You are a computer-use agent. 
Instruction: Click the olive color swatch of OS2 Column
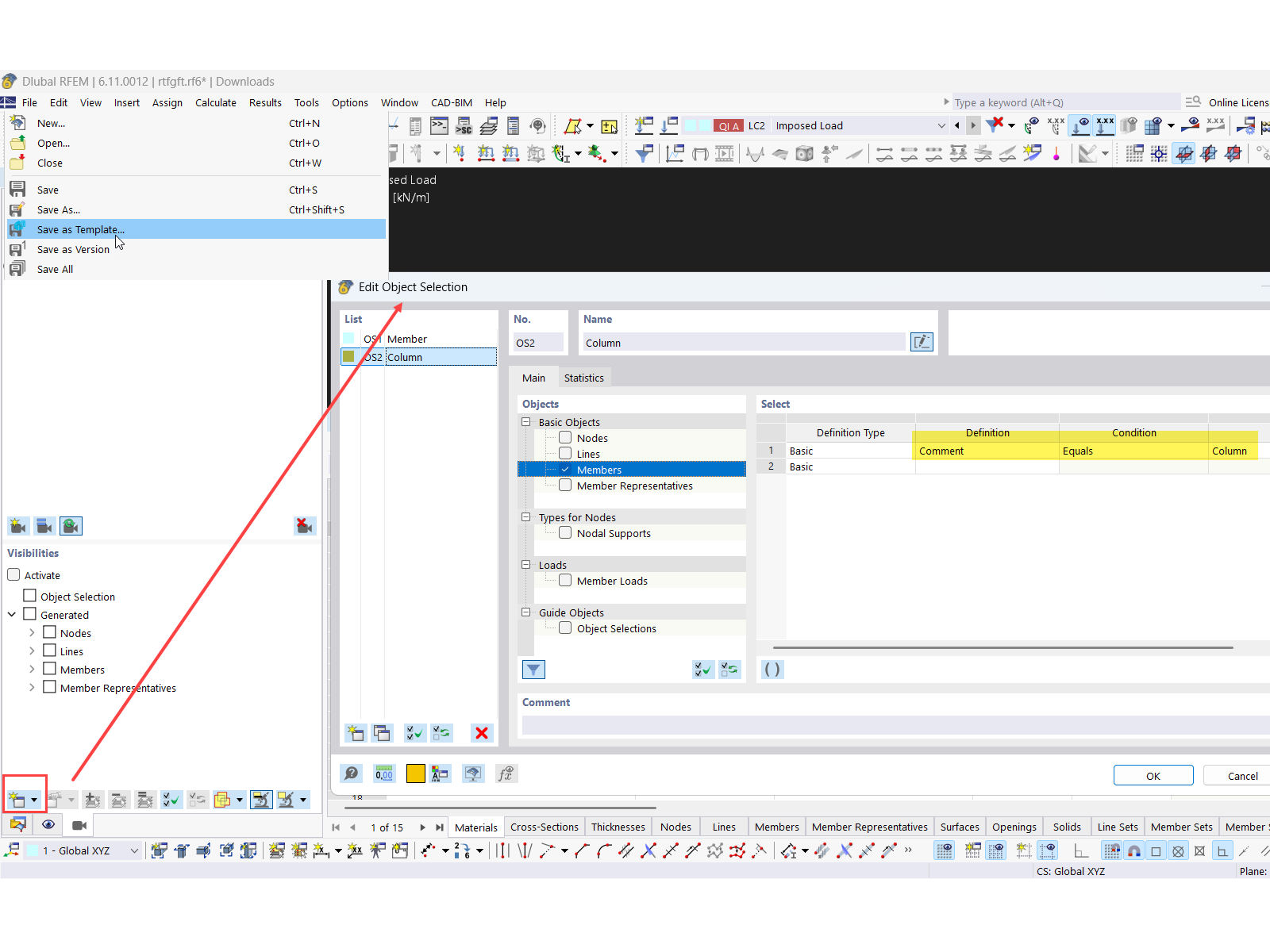point(348,356)
